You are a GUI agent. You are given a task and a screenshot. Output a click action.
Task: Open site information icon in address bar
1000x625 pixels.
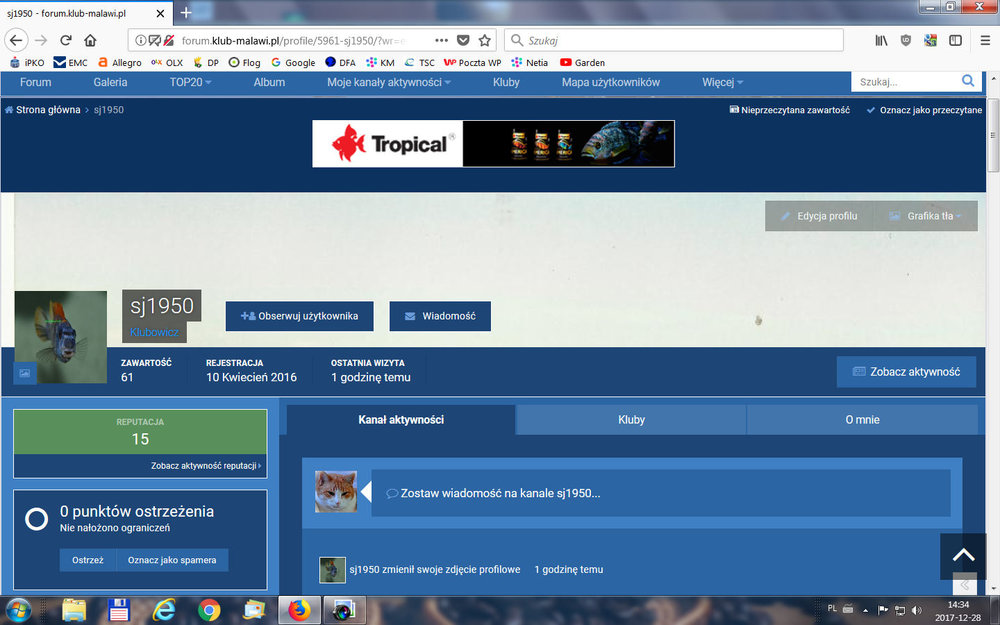tap(140, 40)
